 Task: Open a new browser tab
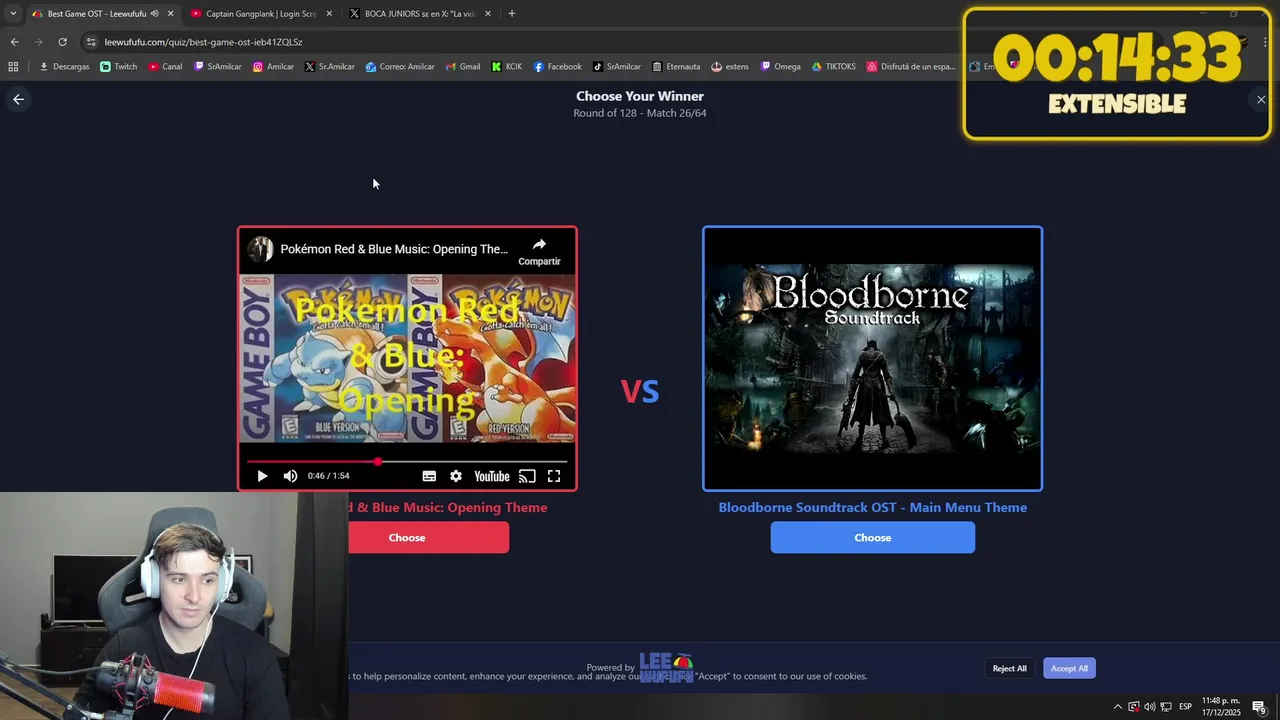511,14
